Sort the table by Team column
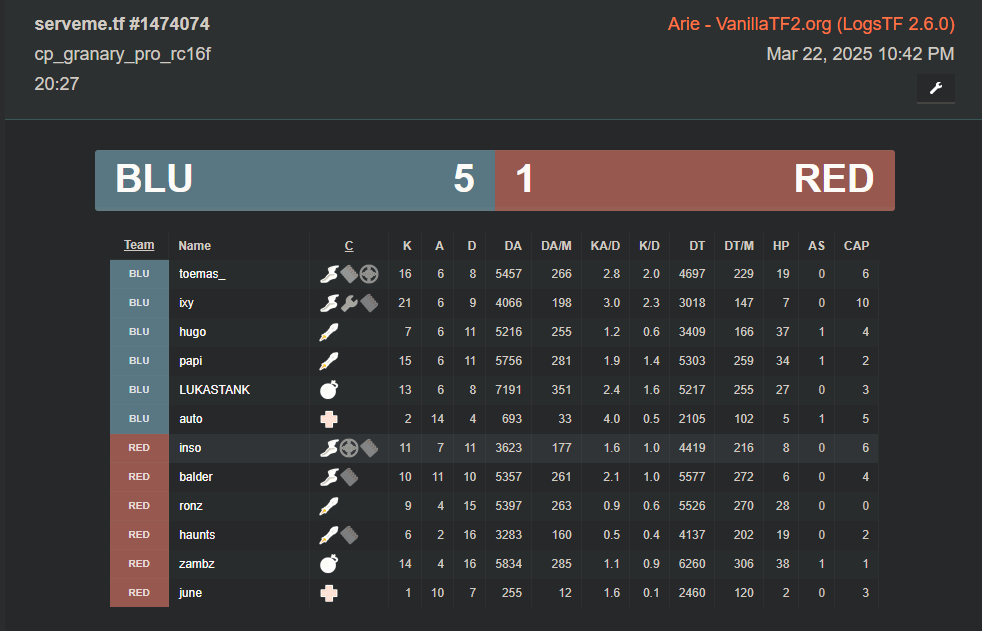The image size is (982, 631). [x=139, y=245]
